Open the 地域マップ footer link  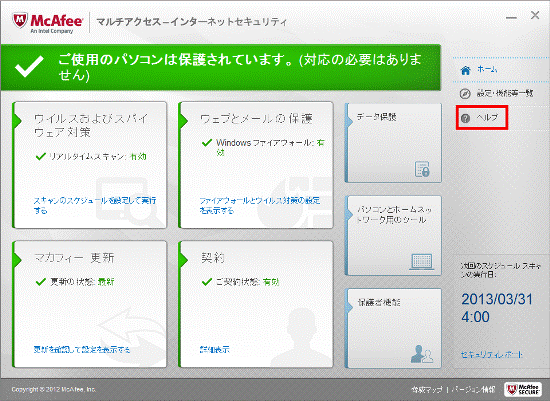tap(427, 389)
